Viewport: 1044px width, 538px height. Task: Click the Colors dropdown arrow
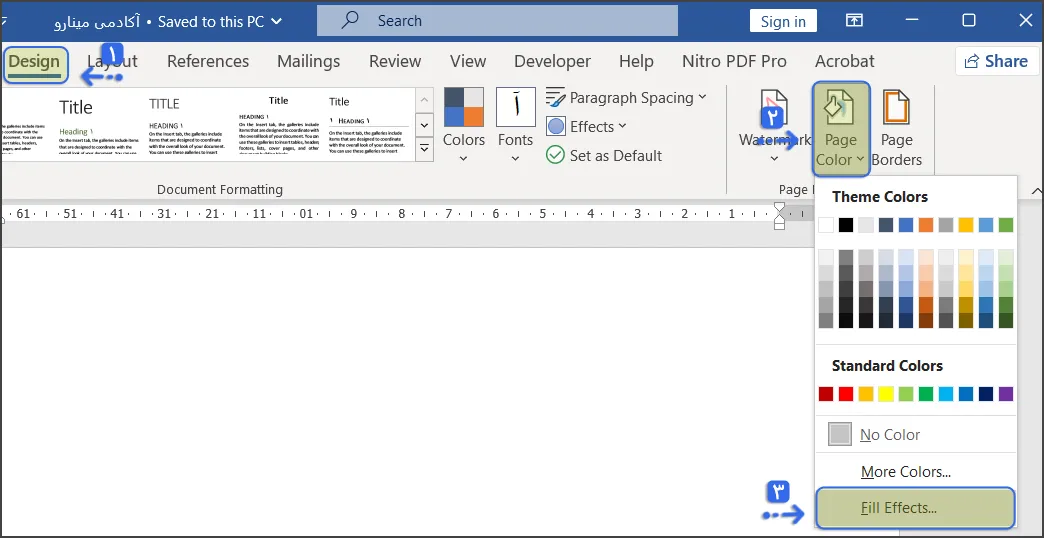tap(463, 158)
